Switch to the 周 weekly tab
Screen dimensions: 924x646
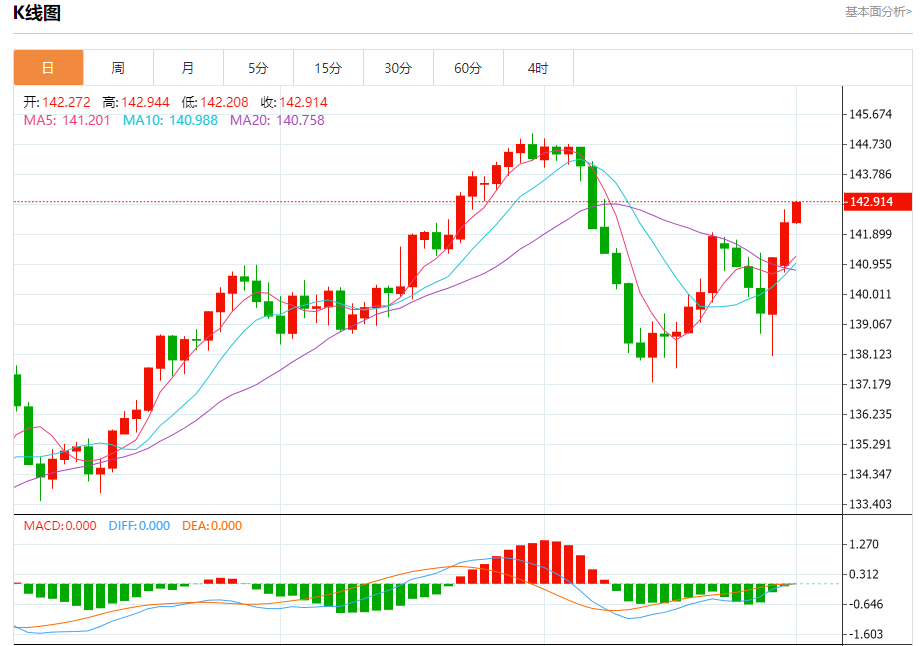118,68
